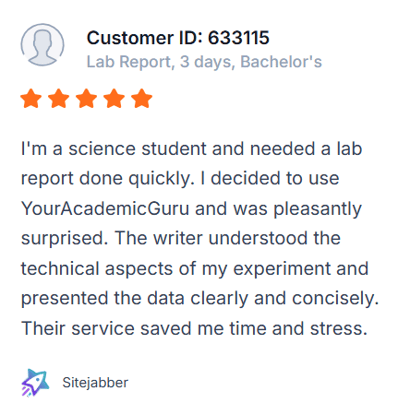Click the customer avatar icon

click(42, 45)
